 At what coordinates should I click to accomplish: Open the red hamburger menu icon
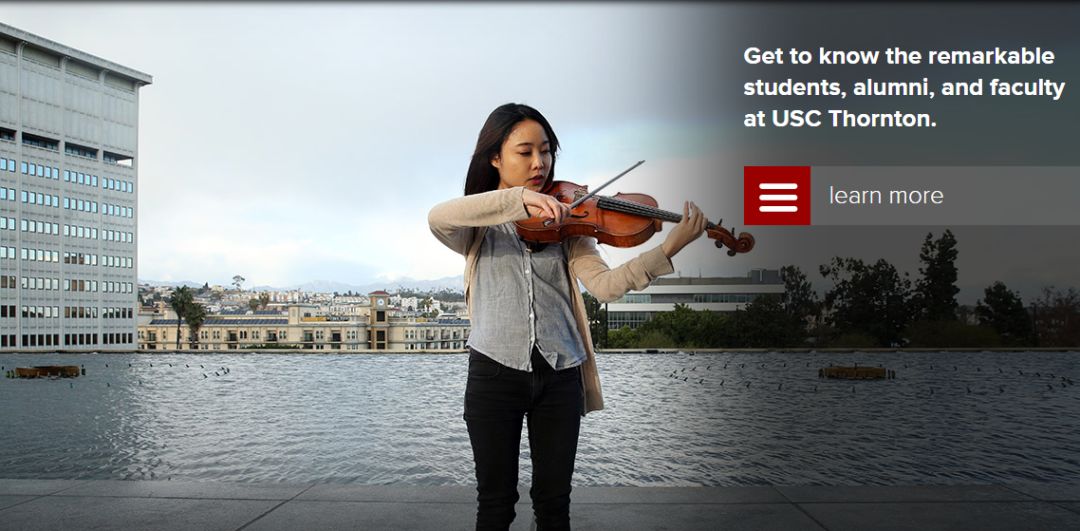(777, 196)
